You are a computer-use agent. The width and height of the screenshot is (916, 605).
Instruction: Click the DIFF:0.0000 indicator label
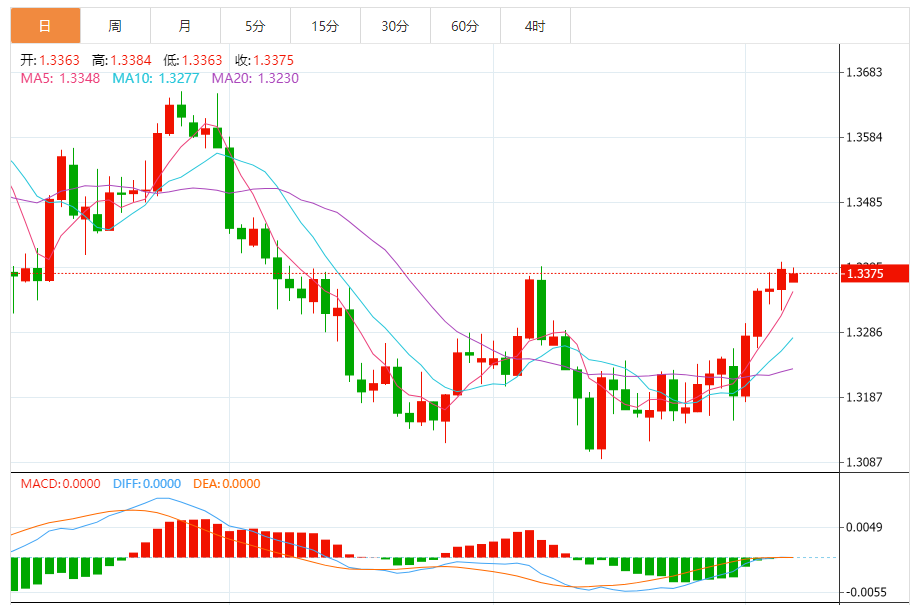147,484
